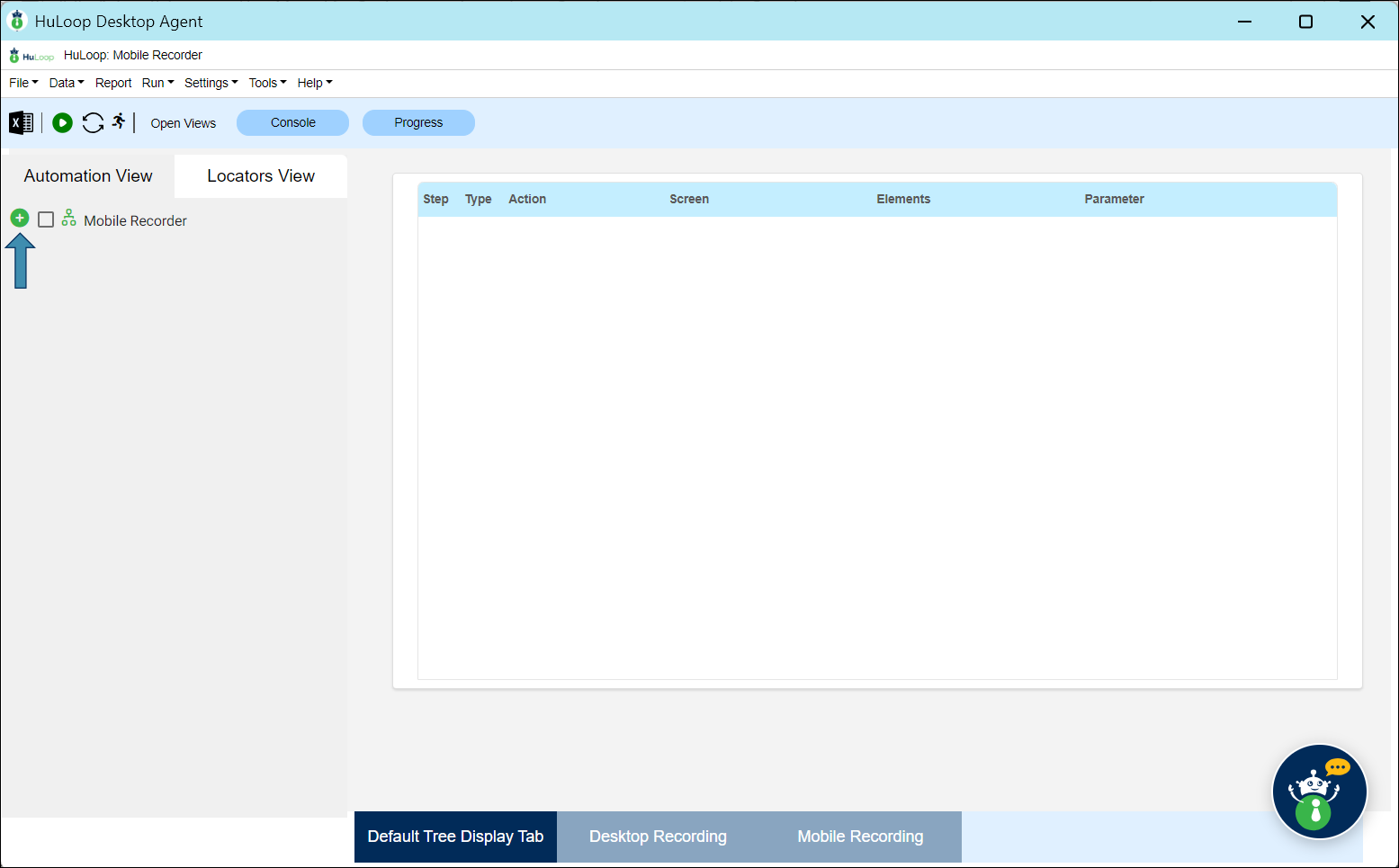Click the Open Views label

184,123
